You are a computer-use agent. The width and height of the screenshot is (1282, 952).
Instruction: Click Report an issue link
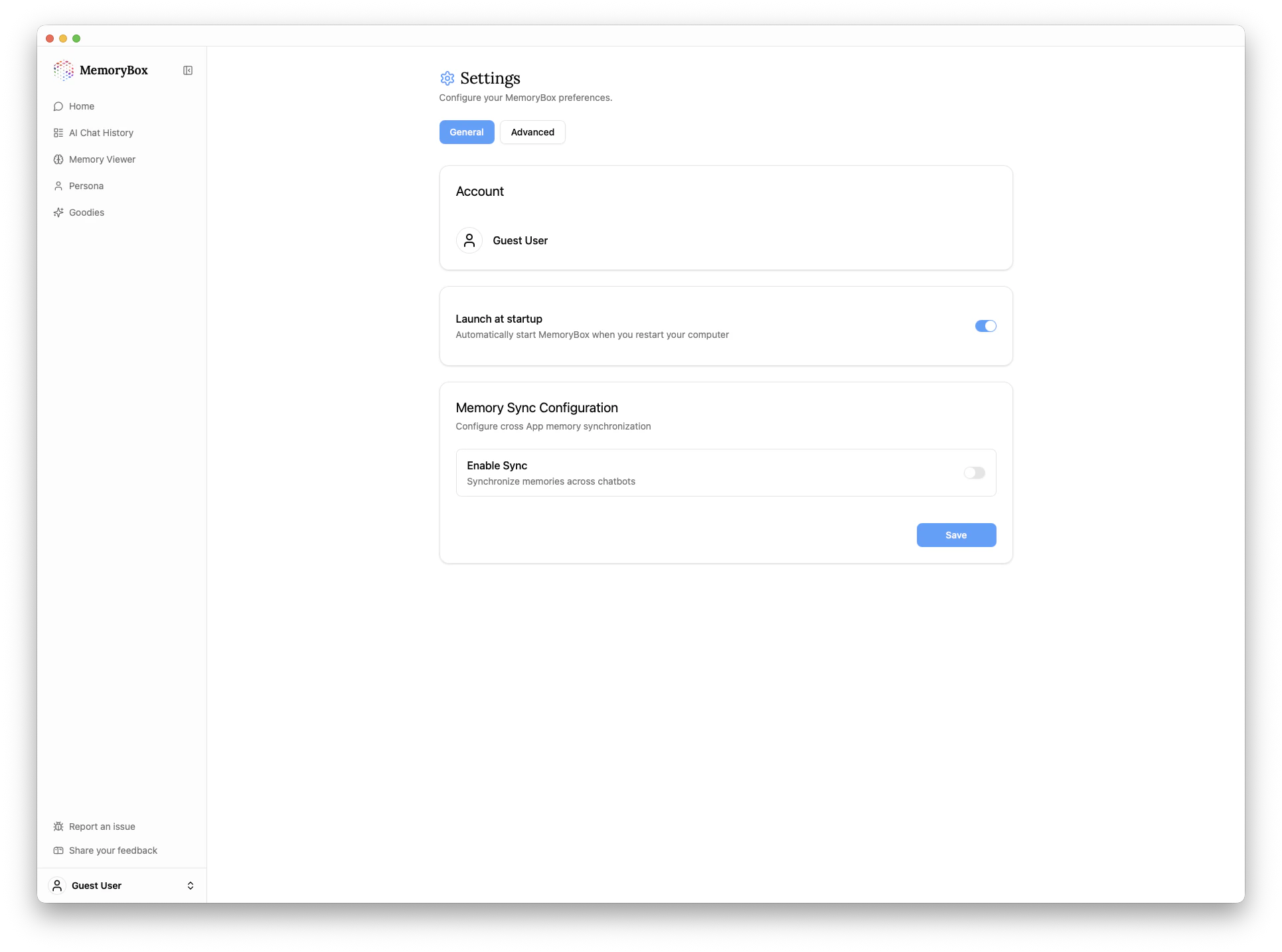pyautogui.click(x=102, y=827)
